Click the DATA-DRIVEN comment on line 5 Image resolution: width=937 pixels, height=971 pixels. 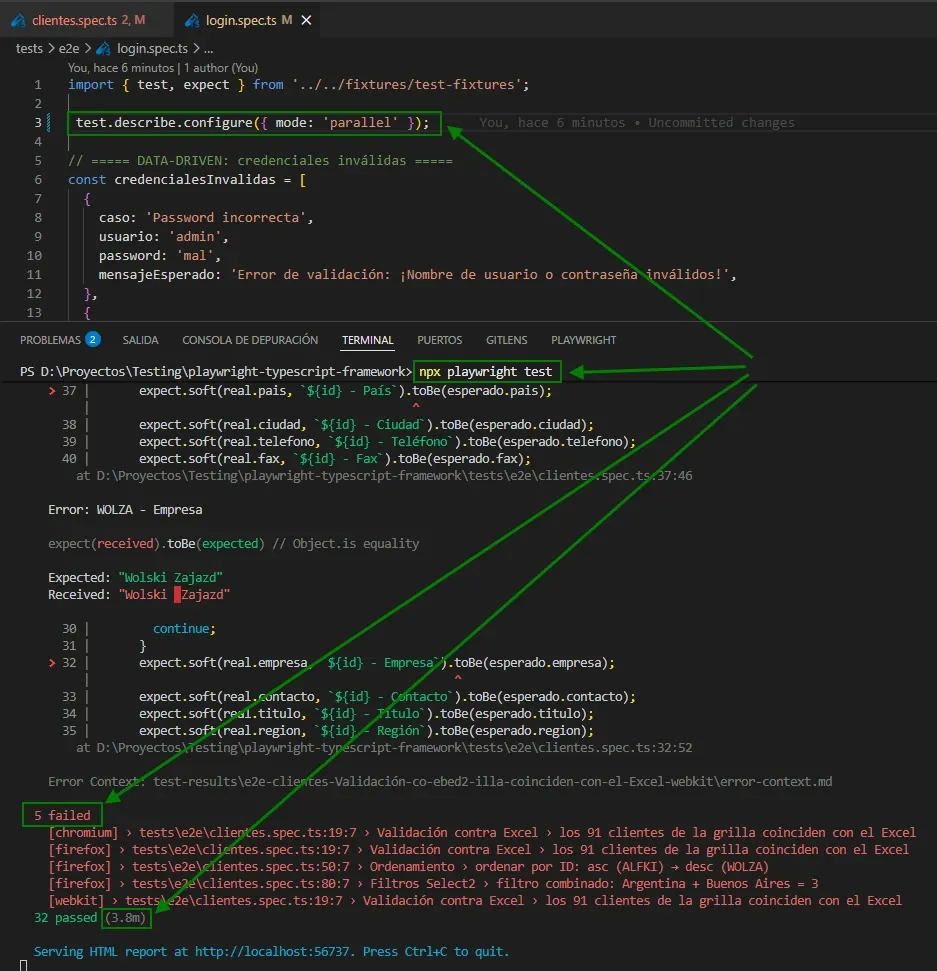pos(260,160)
